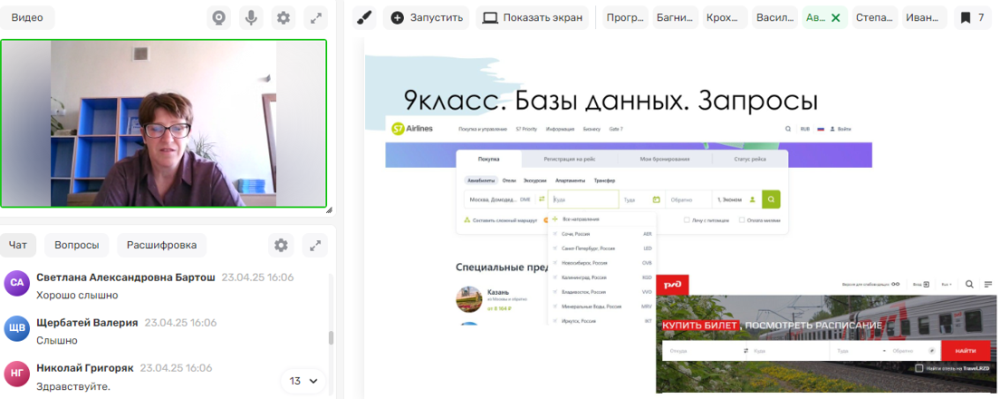Select the S7 Регистрация на рейс tab
This screenshot has width=1000, height=399.
click(570, 159)
